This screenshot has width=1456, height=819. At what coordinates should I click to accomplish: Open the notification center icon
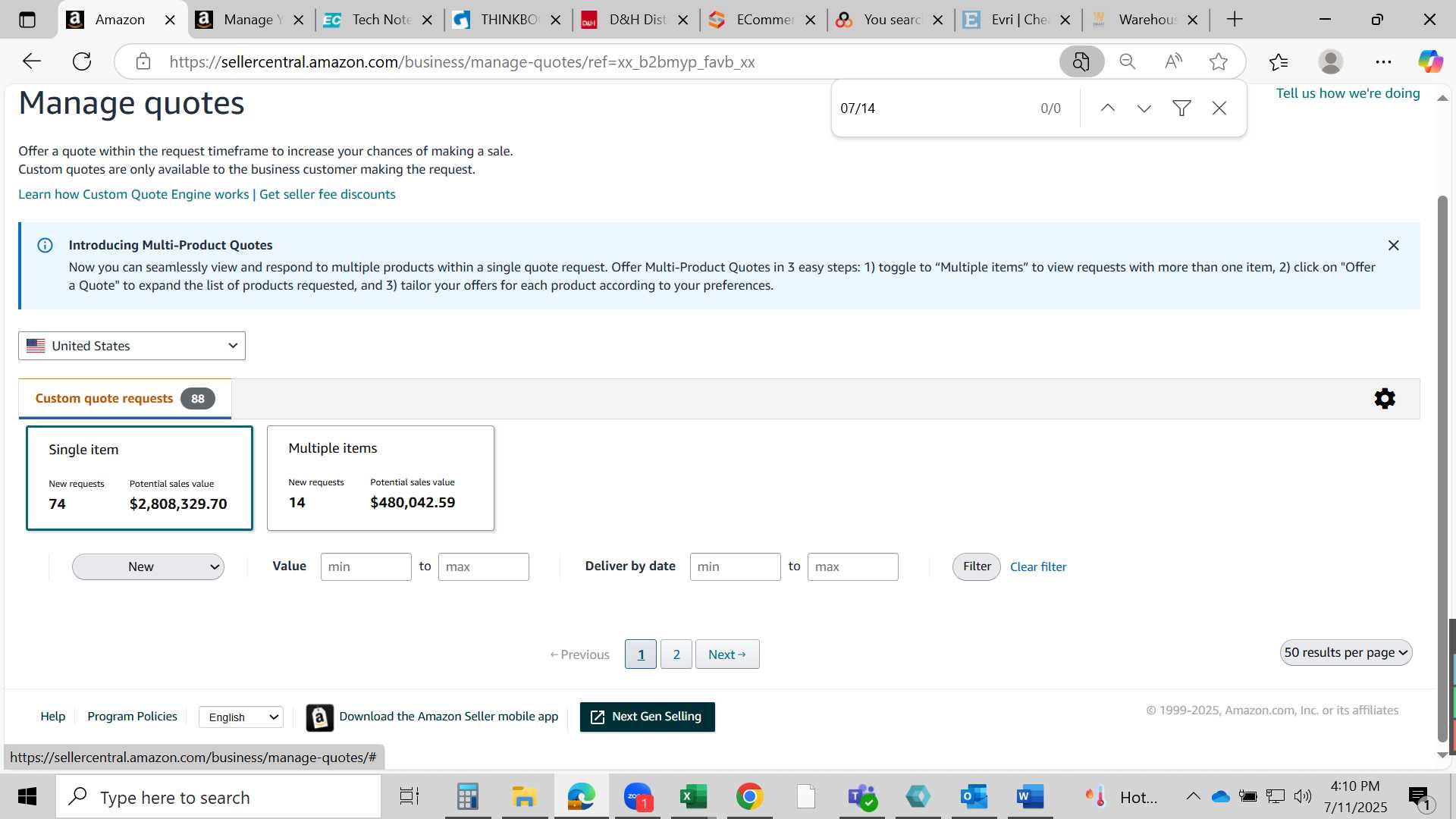(1420, 797)
